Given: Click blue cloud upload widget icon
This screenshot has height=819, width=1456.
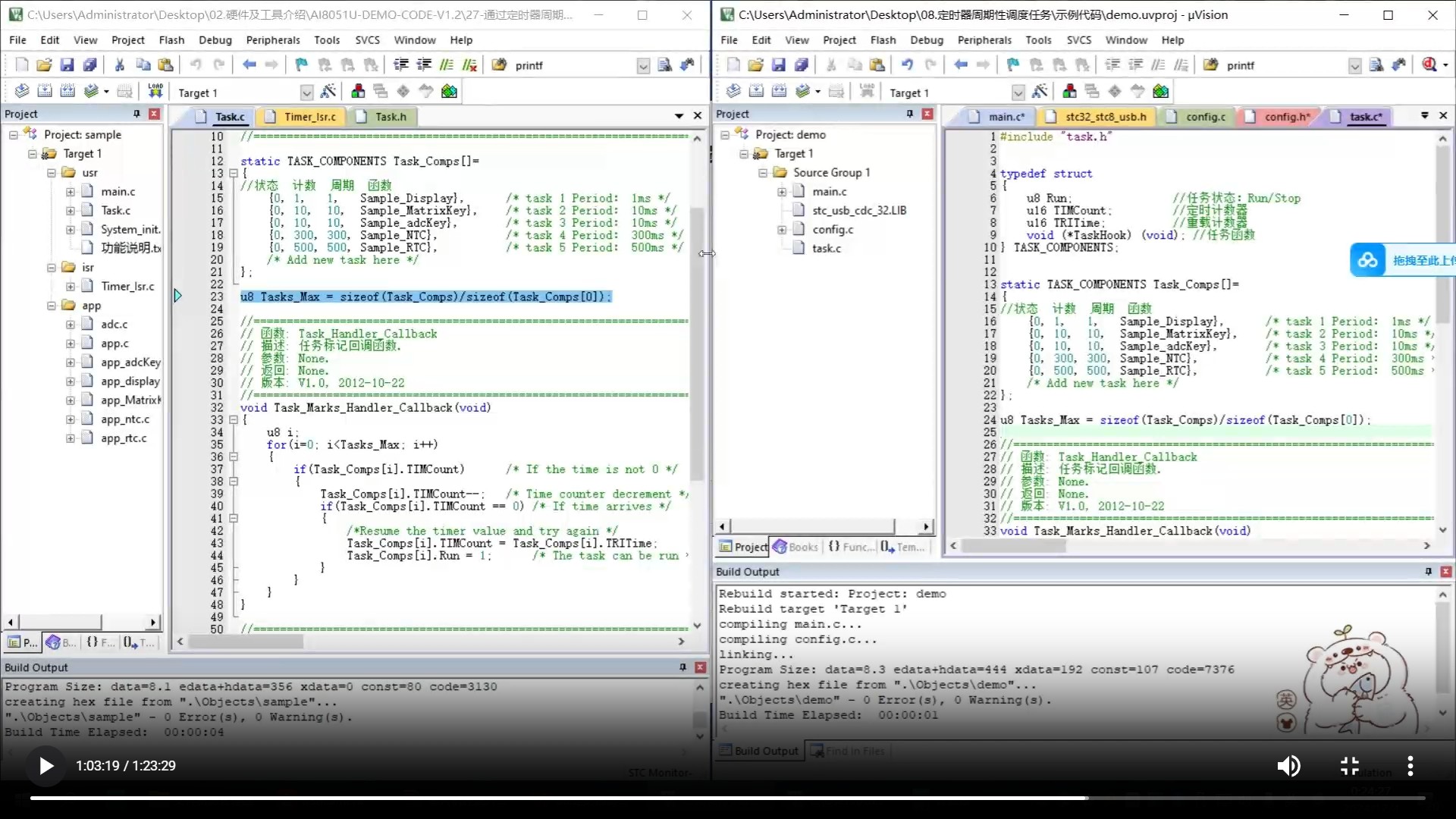Looking at the screenshot, I should pyautogui.click(x=1367, y=260).
